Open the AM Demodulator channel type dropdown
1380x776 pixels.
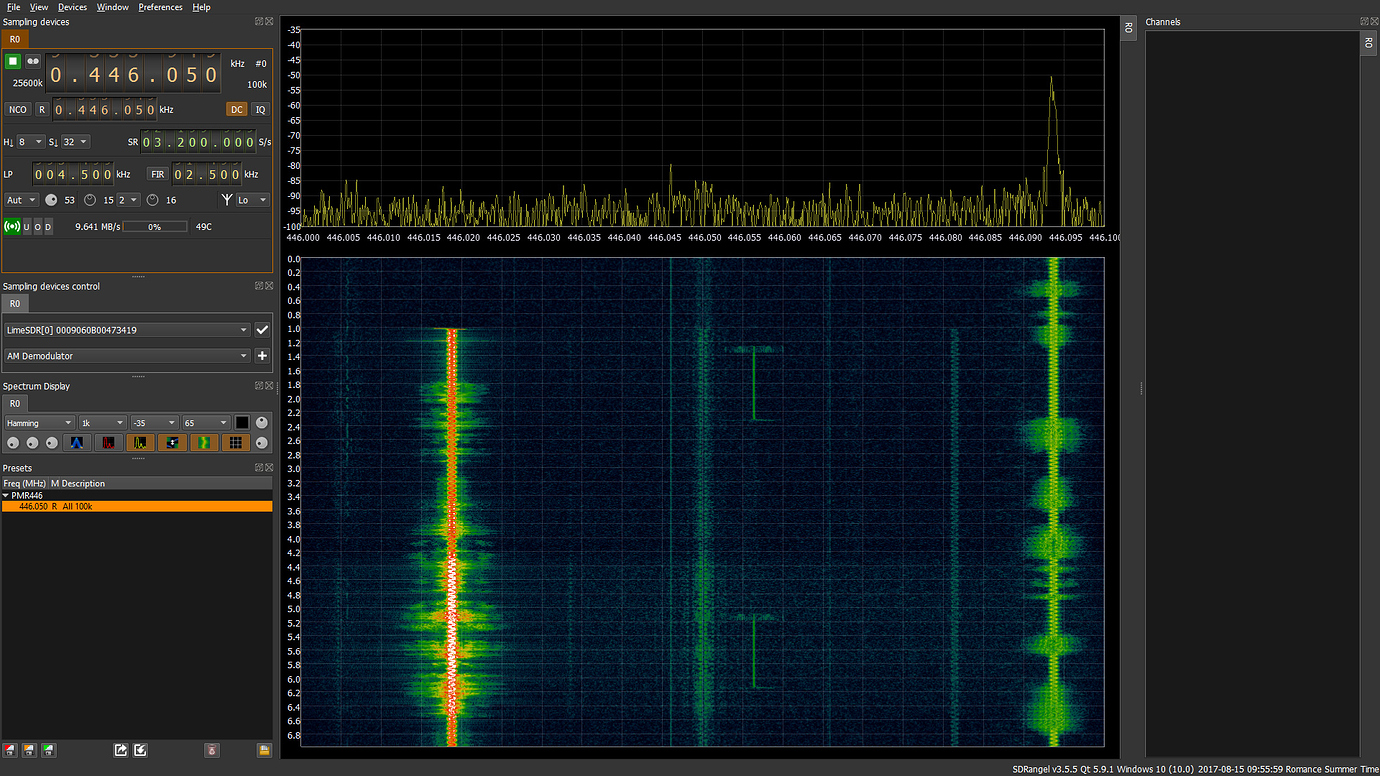tap(127, 355)
